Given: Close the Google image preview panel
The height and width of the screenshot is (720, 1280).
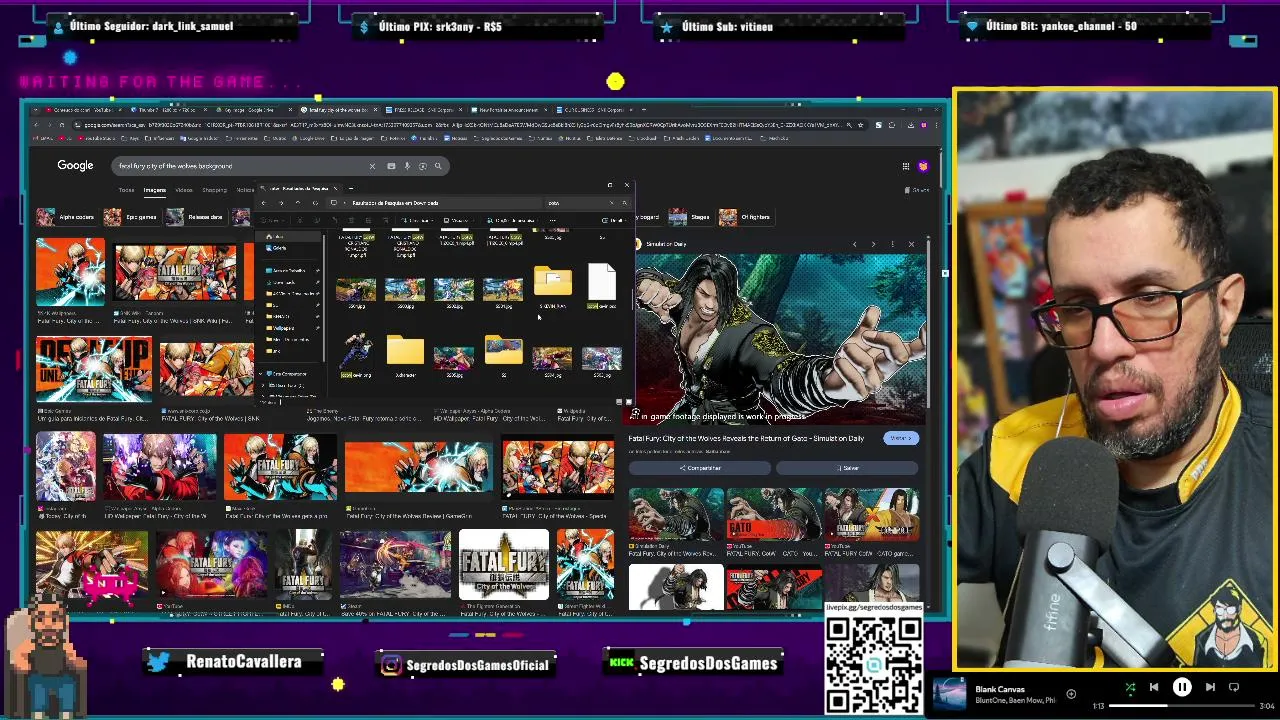Looking at the screenshot, I should [x=911, y=244].
